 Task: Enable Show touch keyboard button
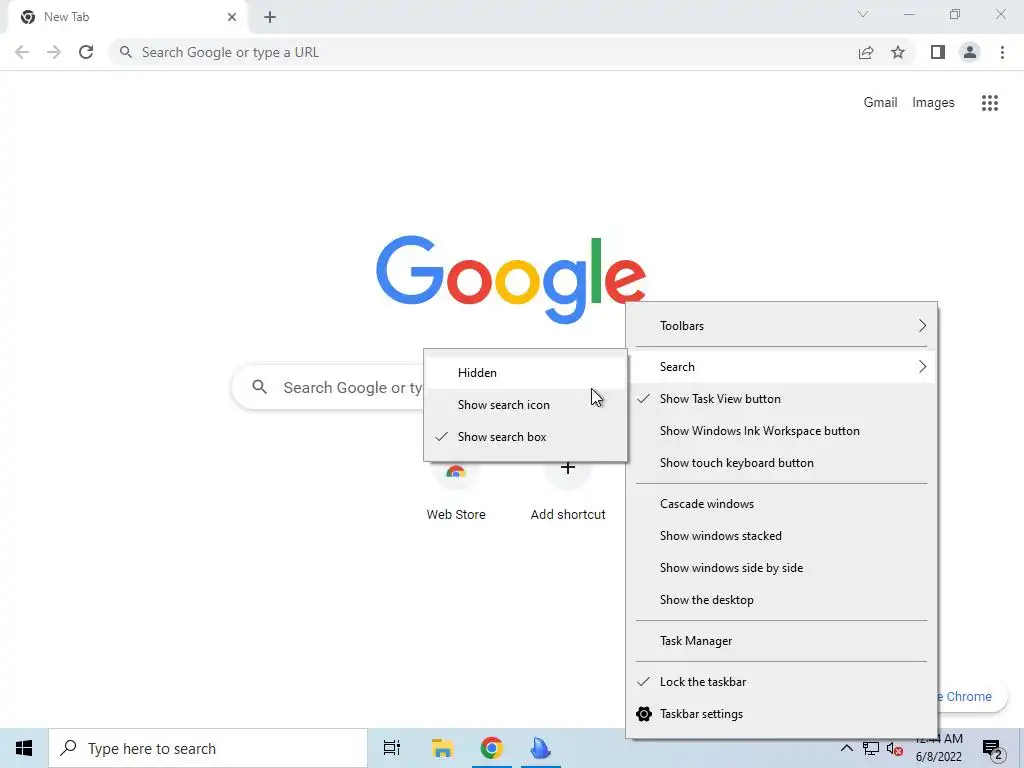tap(782, 463)
